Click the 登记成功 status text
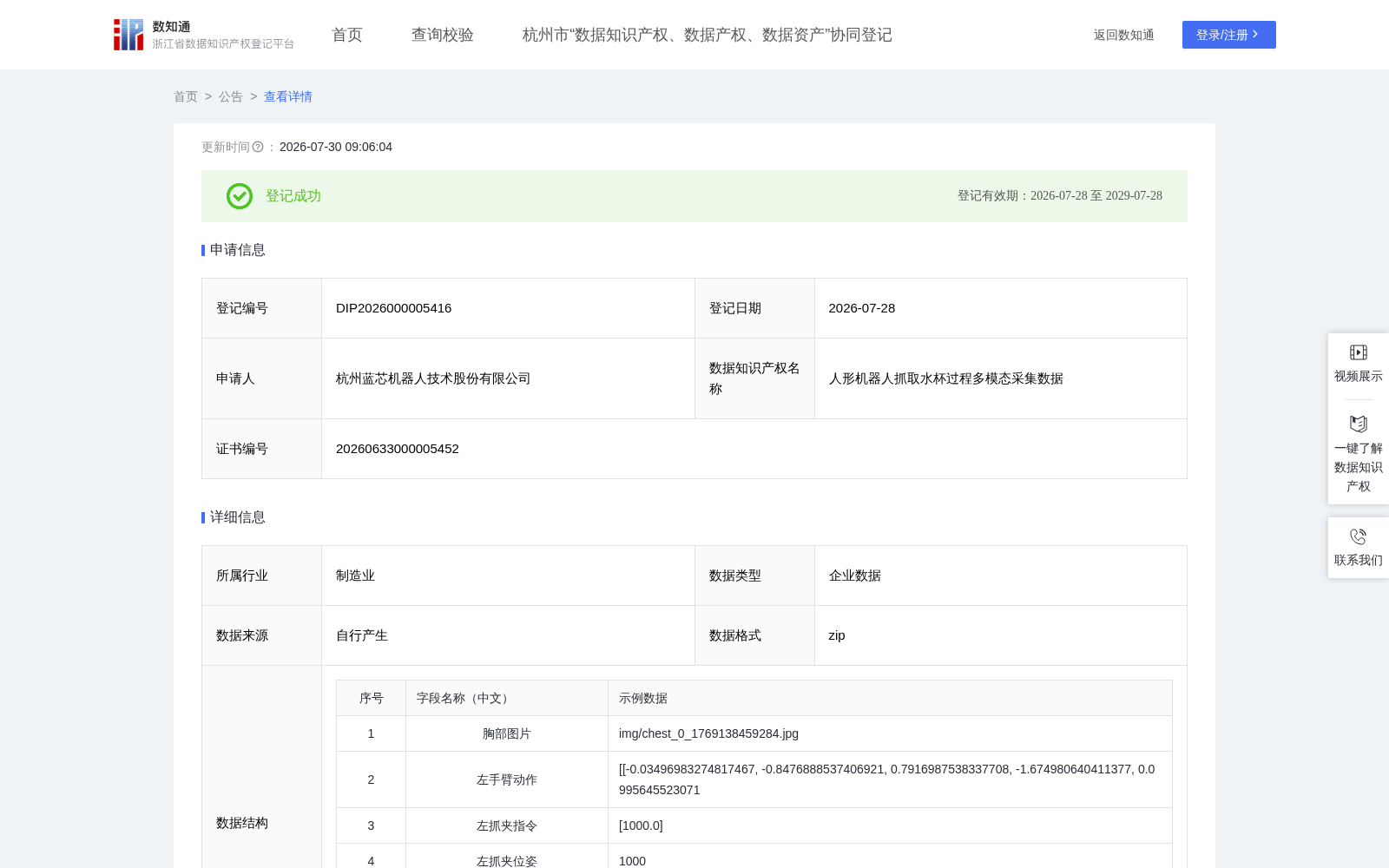Image resolution: width=1389 pixels, height=868 pixels. coord(293,196)
